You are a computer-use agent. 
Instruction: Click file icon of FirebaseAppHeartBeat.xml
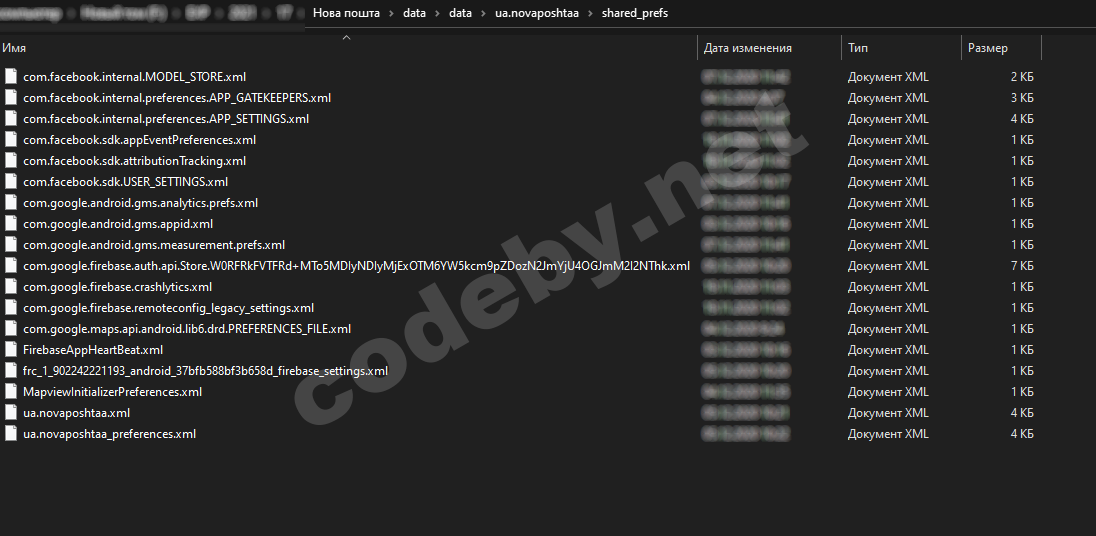click(10, 349)
